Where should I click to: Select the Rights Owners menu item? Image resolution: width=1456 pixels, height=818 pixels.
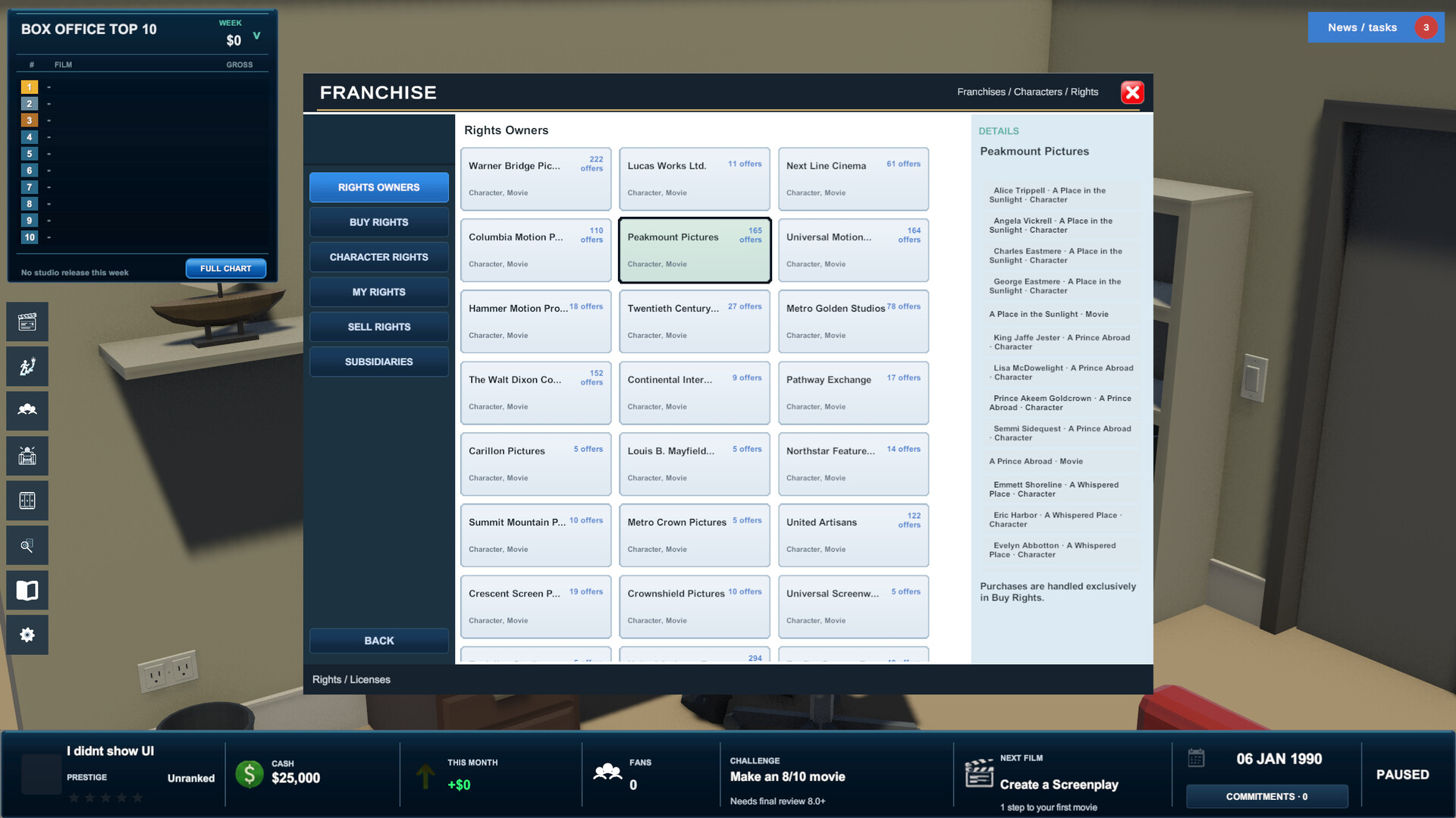coord(378,187)
